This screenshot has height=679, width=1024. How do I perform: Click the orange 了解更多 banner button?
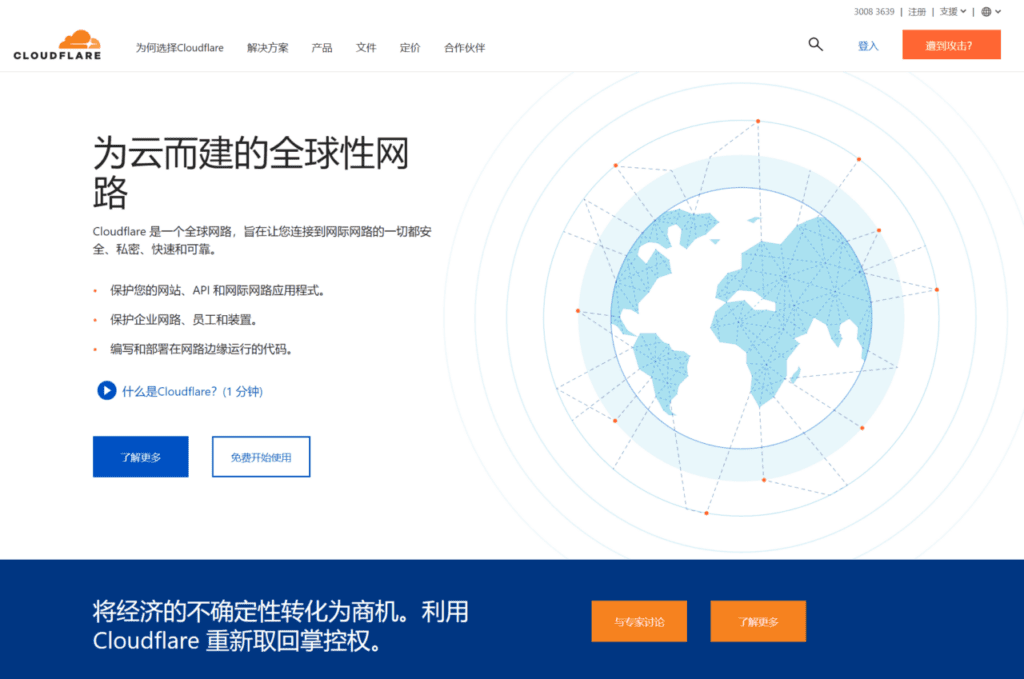point(758,621)
